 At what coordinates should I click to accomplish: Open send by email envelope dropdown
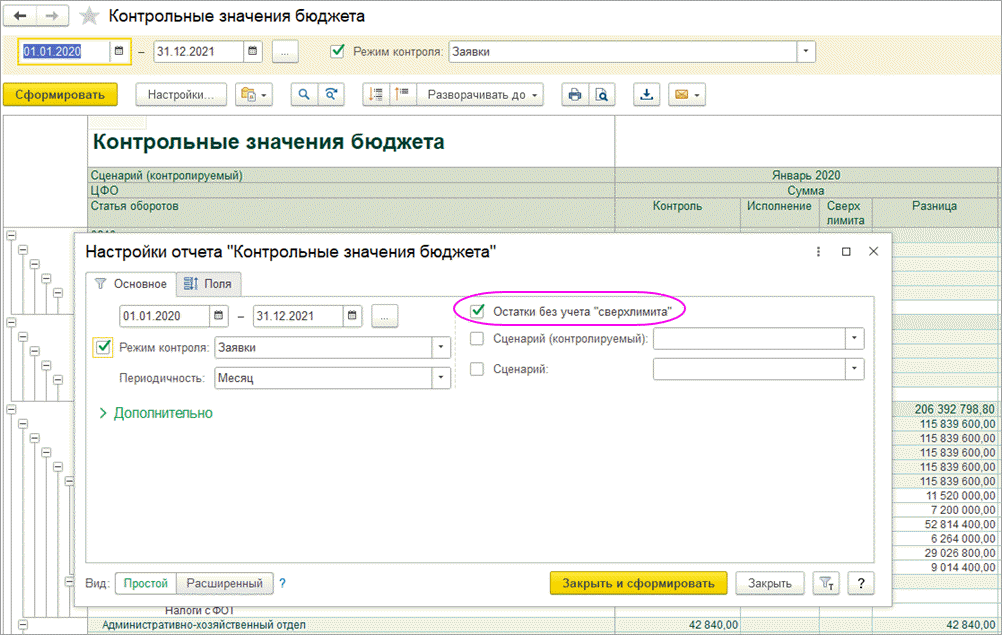(x=687, y=95)
